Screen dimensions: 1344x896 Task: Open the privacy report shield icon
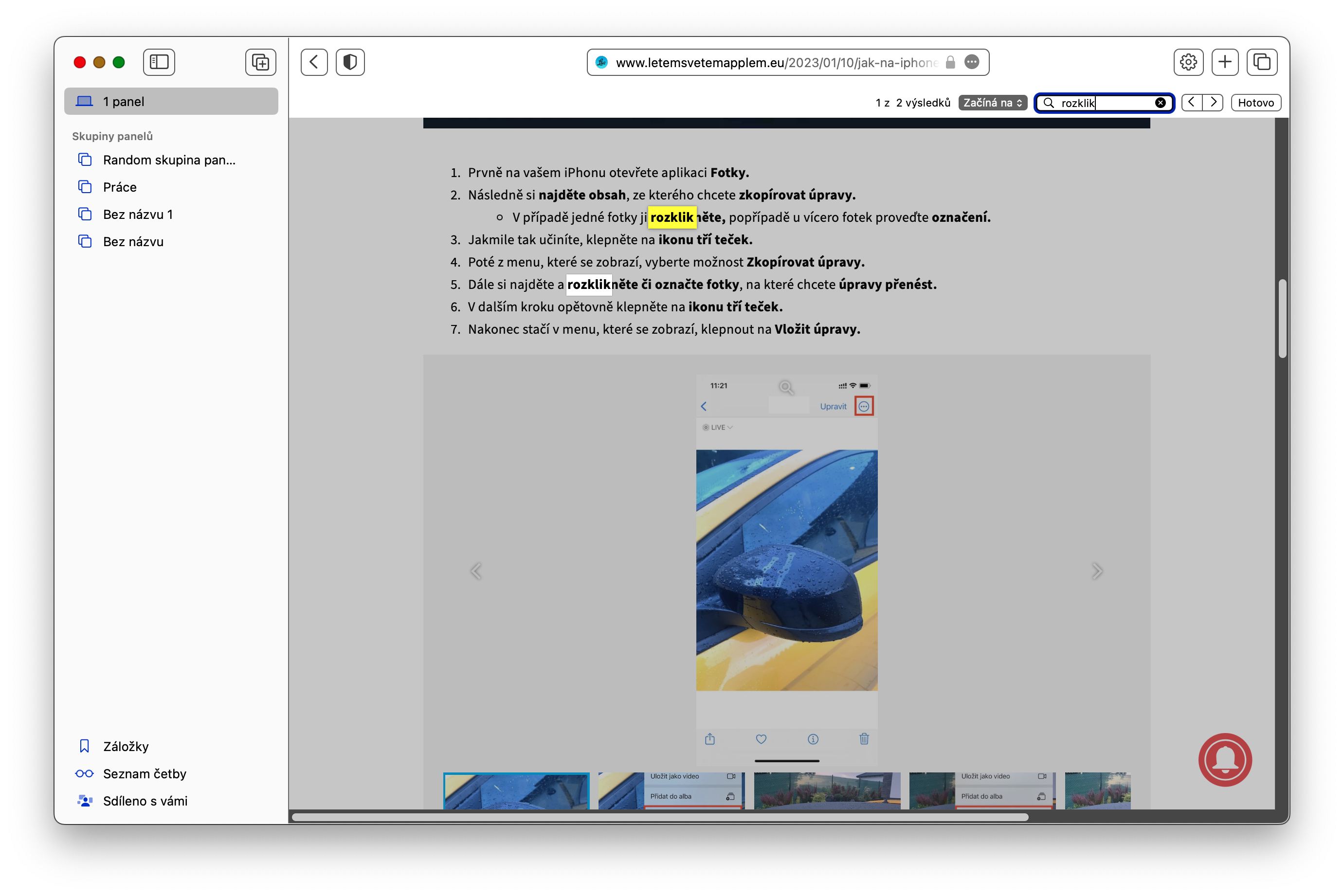click(x=350, y=62)
